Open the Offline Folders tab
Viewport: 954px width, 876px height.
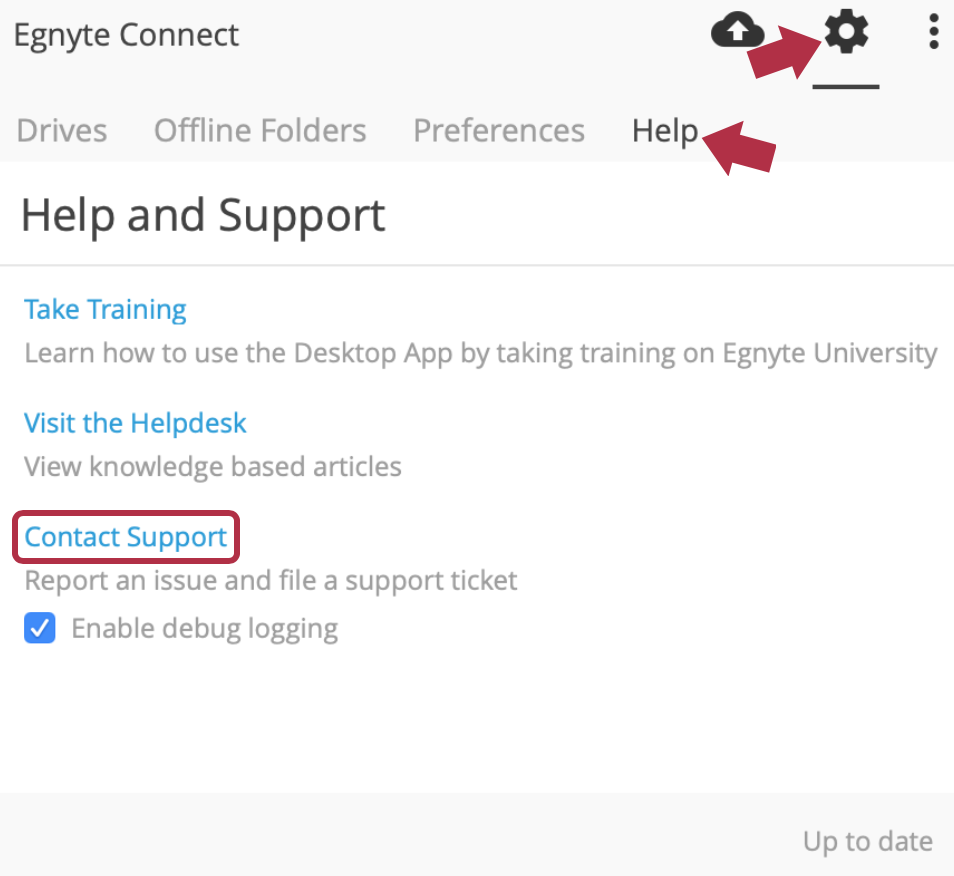[259, 130]
